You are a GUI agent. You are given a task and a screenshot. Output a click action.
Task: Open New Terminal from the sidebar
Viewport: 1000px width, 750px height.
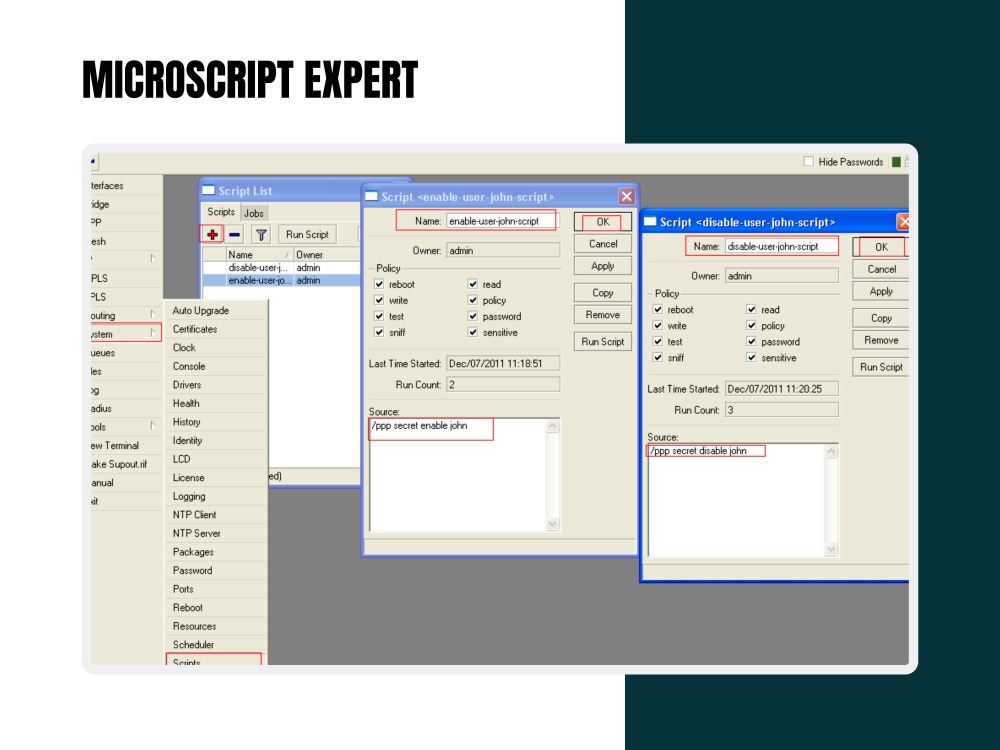click(x=126, y=445)
